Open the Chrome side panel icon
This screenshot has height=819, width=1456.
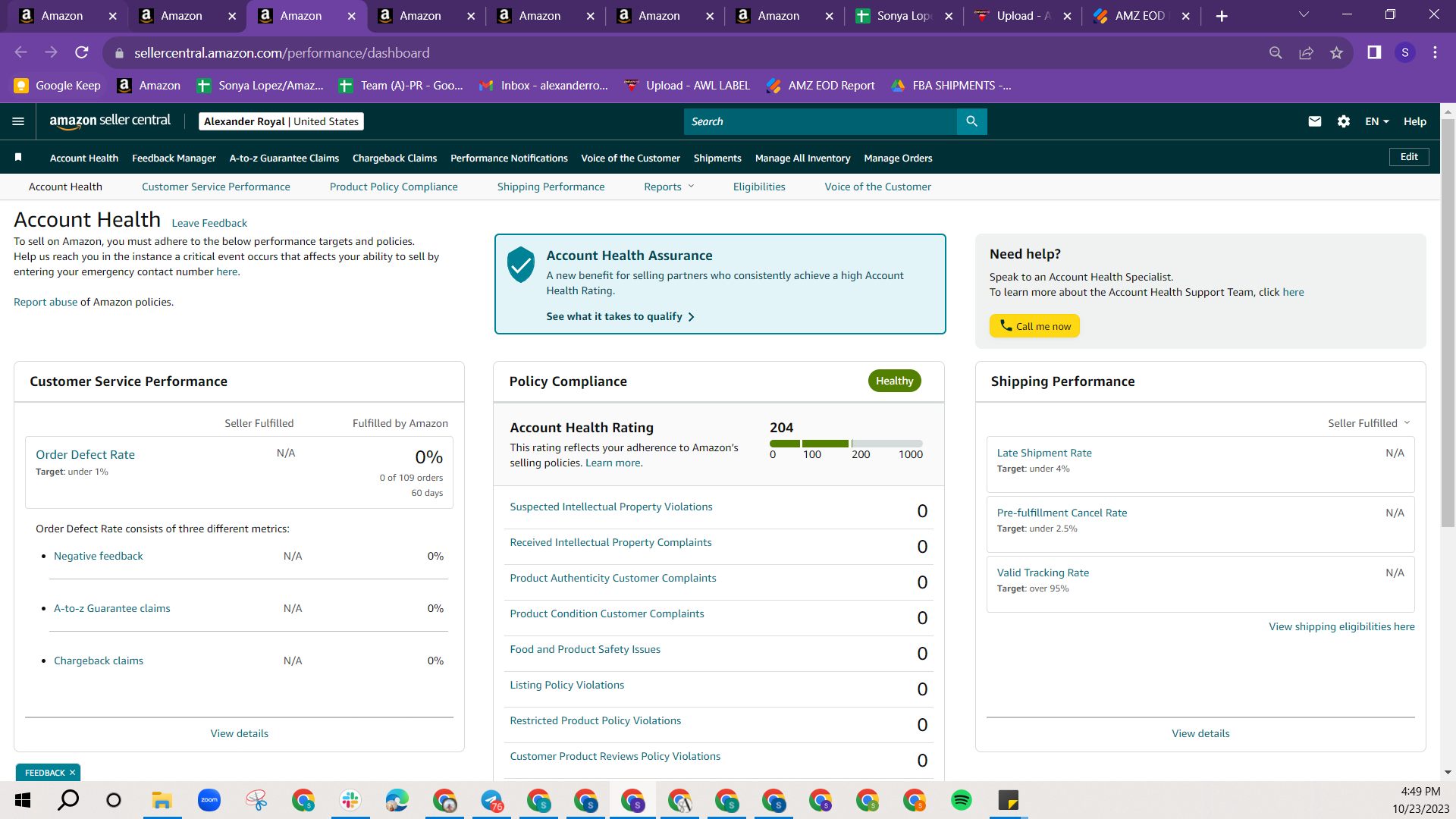click(1374, 52)
